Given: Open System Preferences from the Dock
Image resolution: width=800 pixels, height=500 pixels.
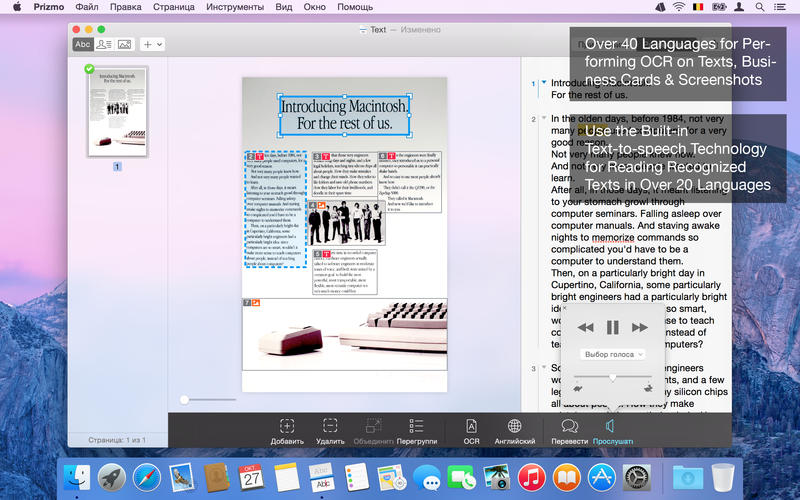Looking at the screenshot, I should (637, 478).
